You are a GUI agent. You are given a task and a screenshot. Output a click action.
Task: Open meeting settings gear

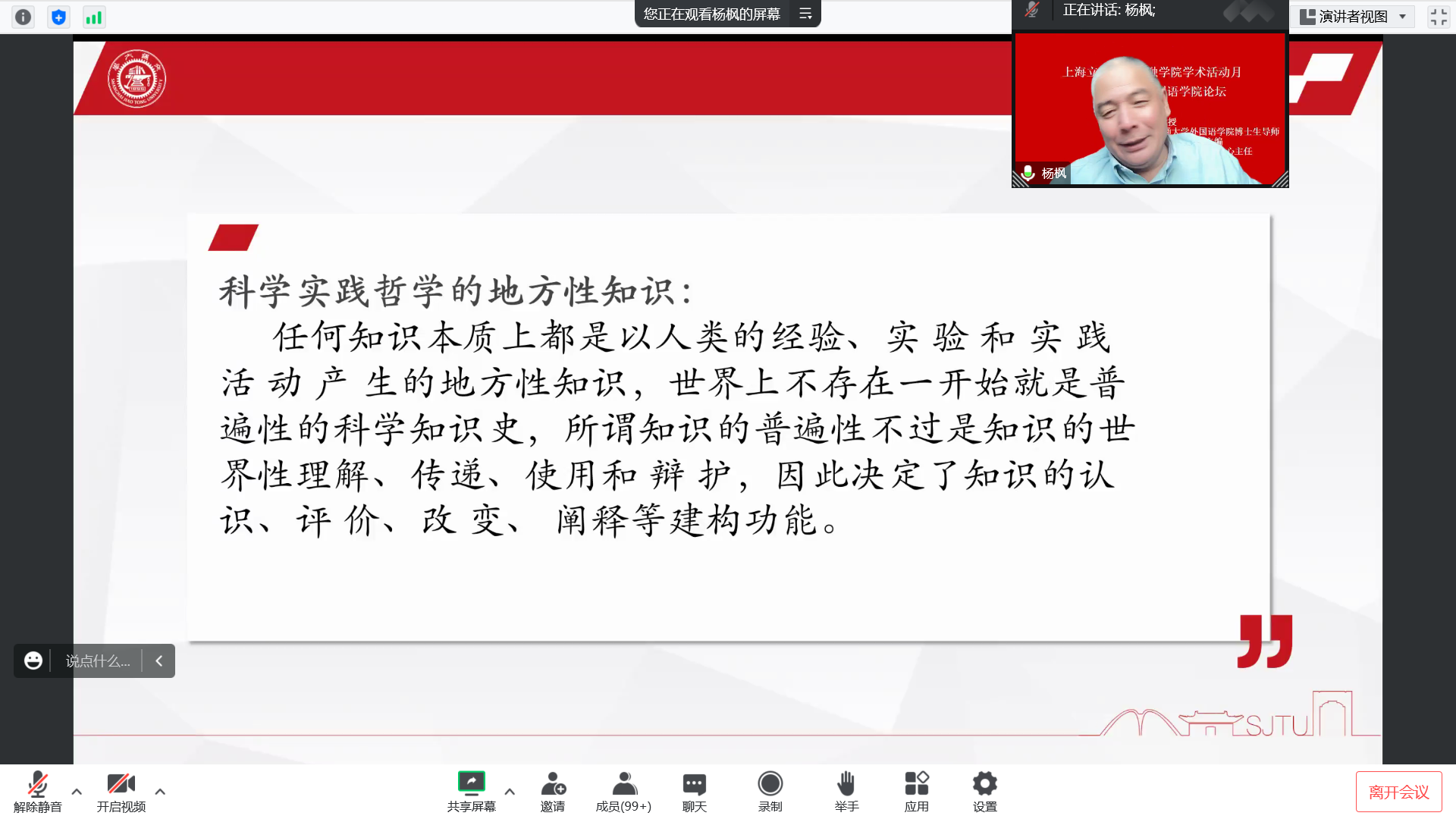984,791
